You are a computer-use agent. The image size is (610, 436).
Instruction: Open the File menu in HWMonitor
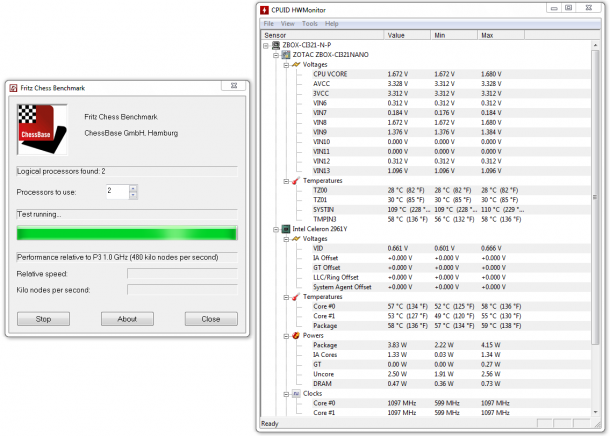268,24
